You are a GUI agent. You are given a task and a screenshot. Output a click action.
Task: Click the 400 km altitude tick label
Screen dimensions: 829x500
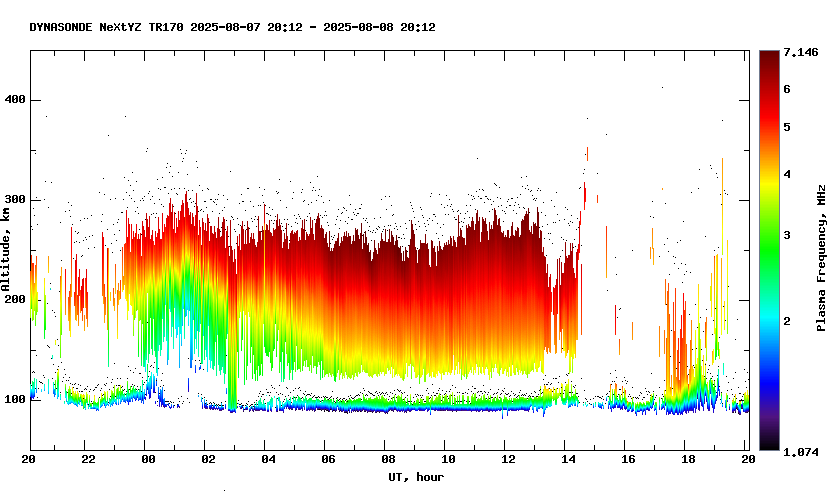(14, 99)
